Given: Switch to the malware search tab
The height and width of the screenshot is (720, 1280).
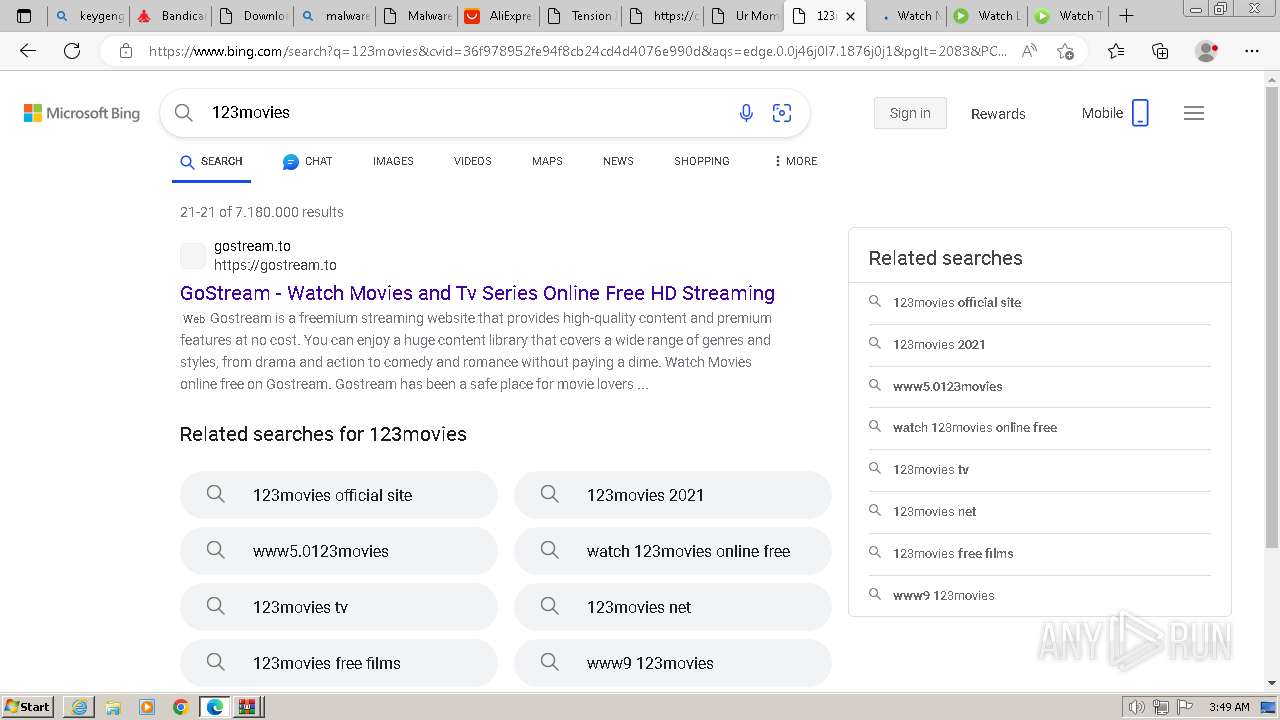Looking at the screenshot, I should tap(336, 16).
